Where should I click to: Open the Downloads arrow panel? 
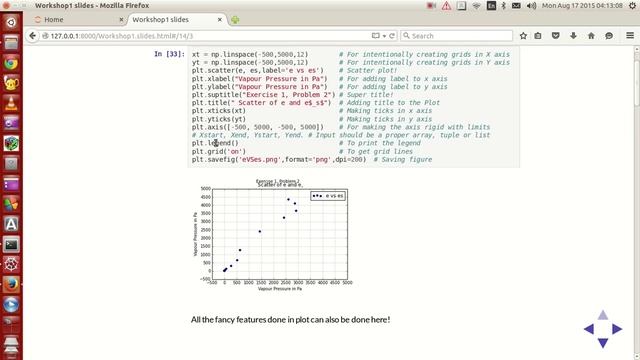pos(573,36)
